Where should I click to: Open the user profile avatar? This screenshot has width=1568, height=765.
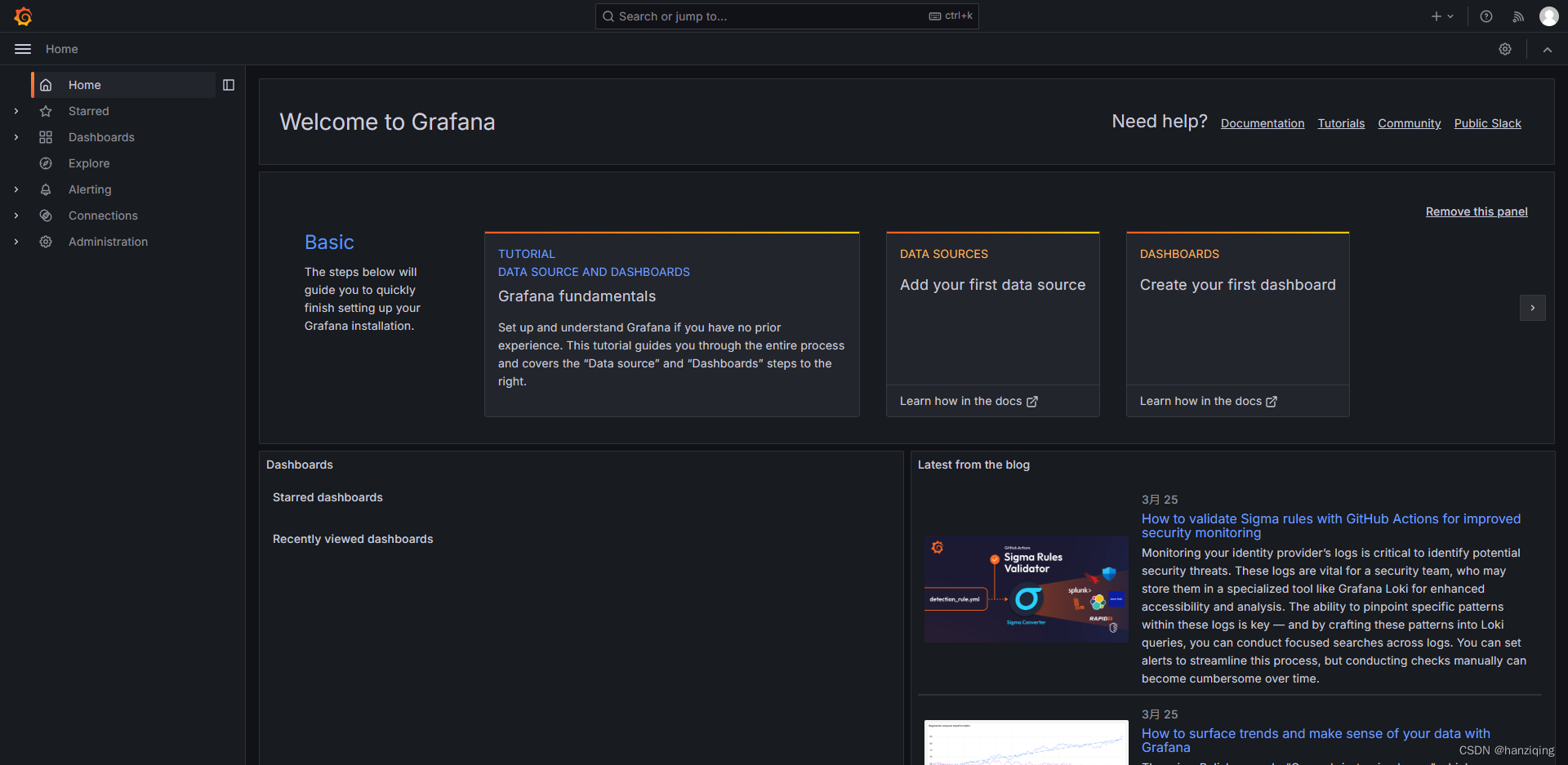pyautogui.click(x=1548, y=16)
